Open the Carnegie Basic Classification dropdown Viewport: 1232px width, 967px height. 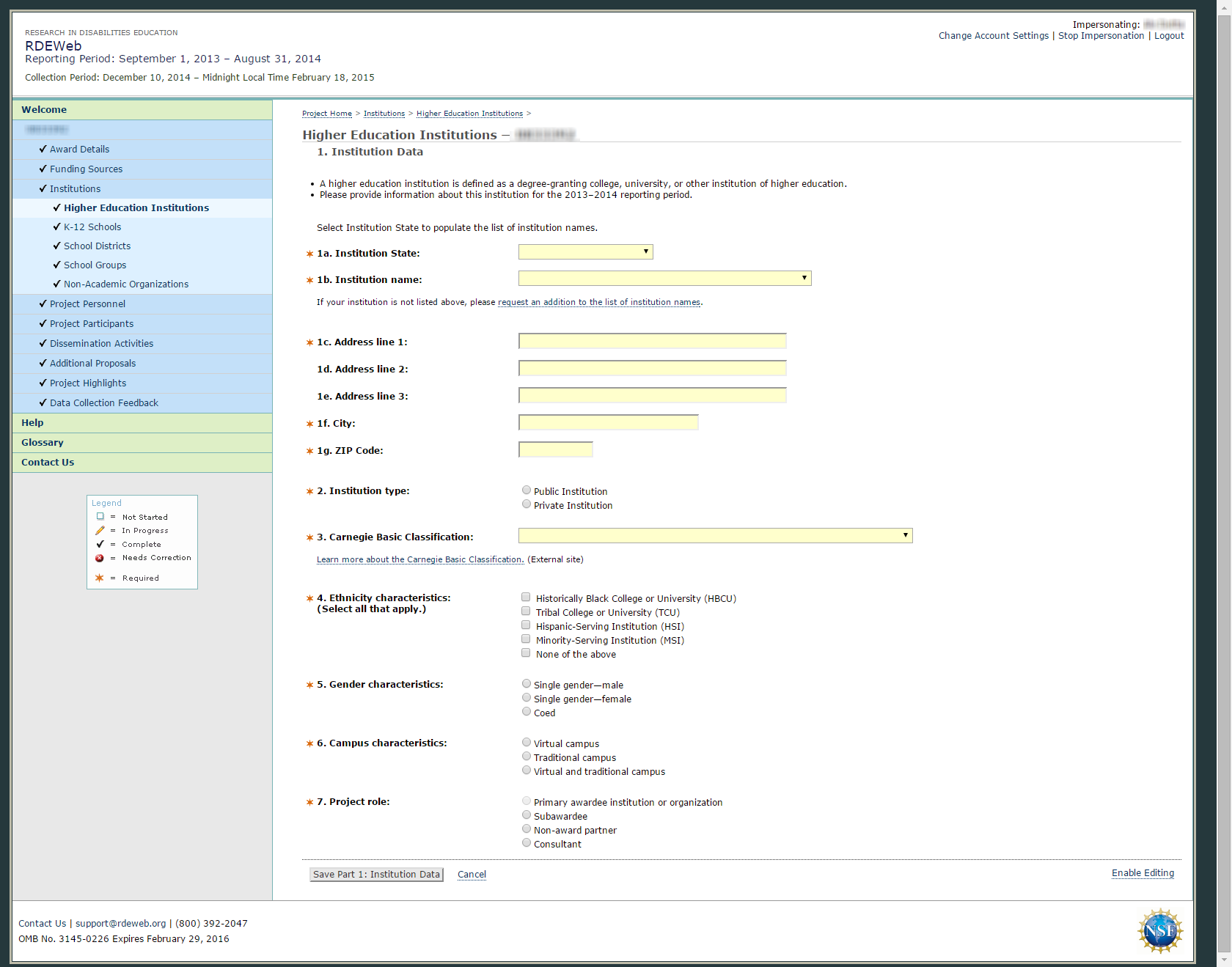coord(715,536)
